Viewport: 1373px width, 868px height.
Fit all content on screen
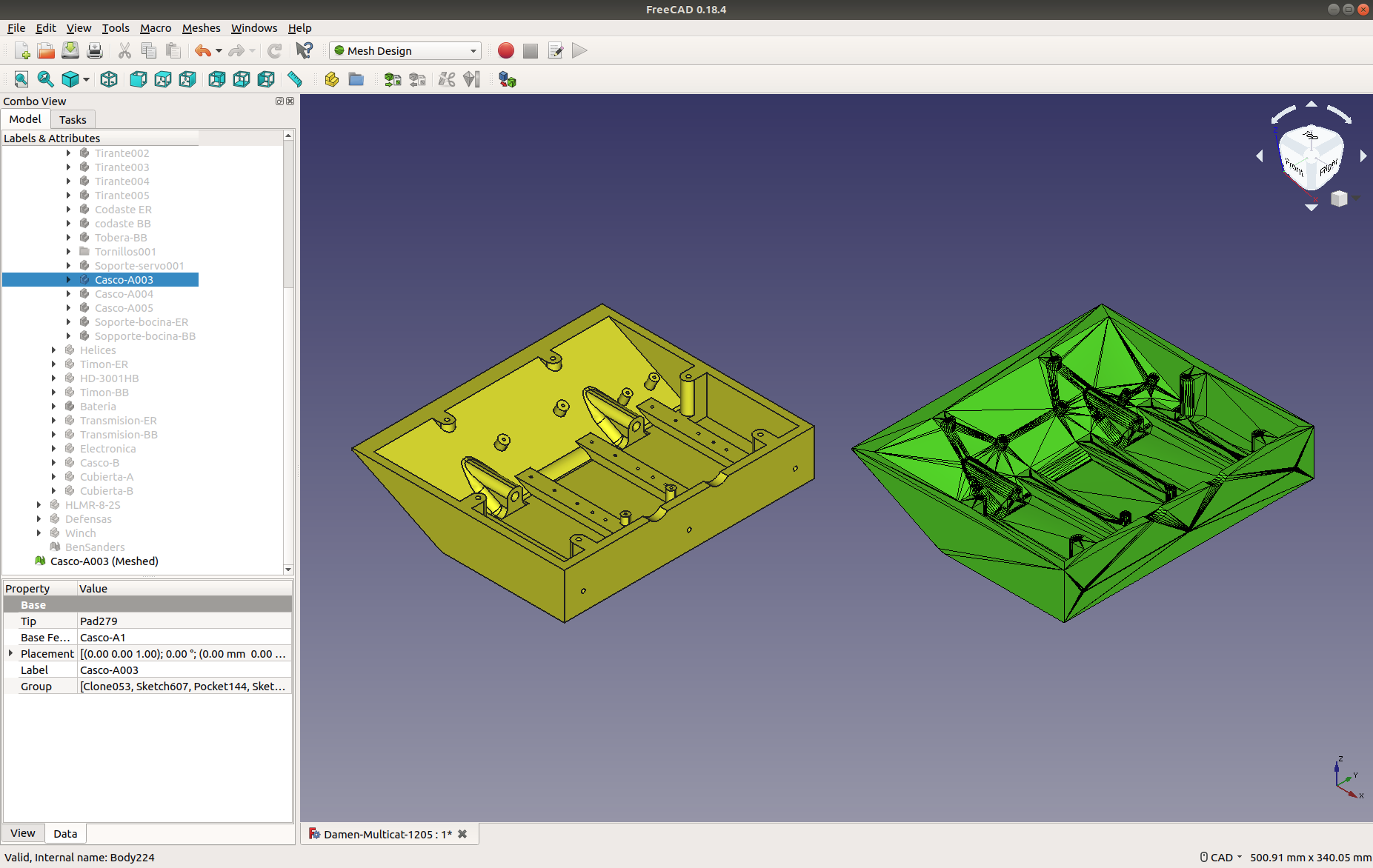click(21, 79)
